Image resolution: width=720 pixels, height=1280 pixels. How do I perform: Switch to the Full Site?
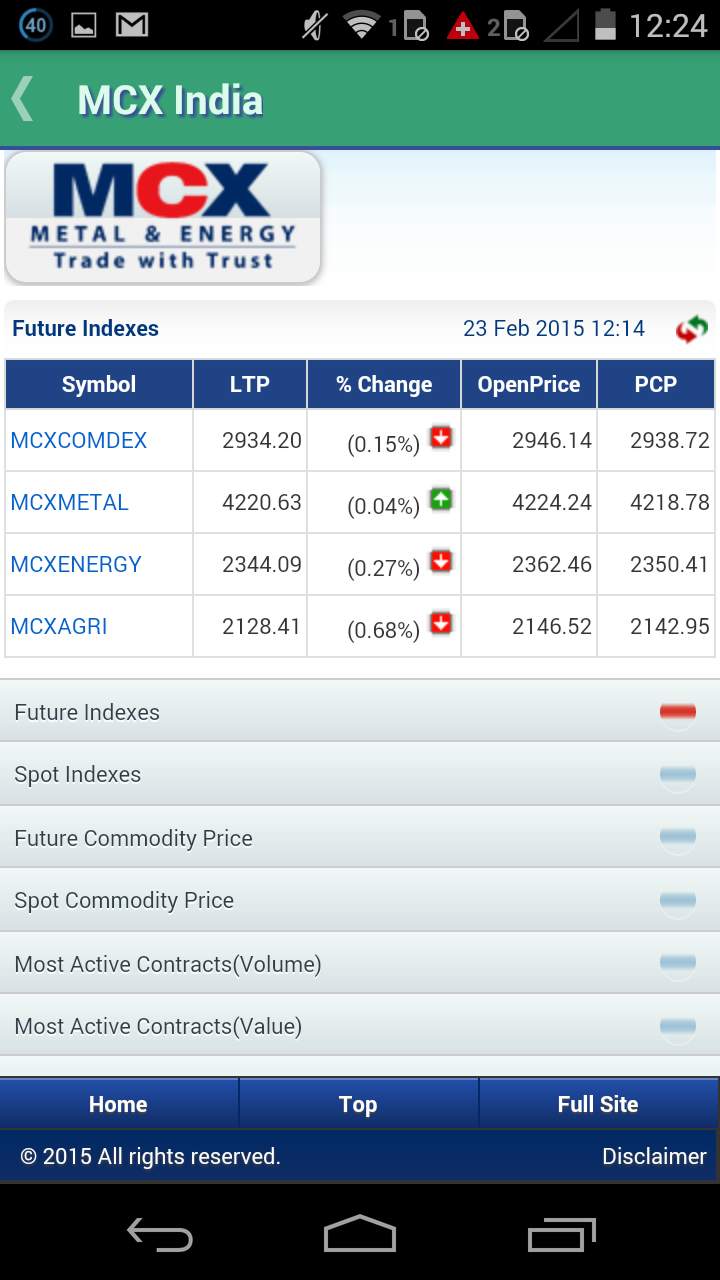point(598,1104)
